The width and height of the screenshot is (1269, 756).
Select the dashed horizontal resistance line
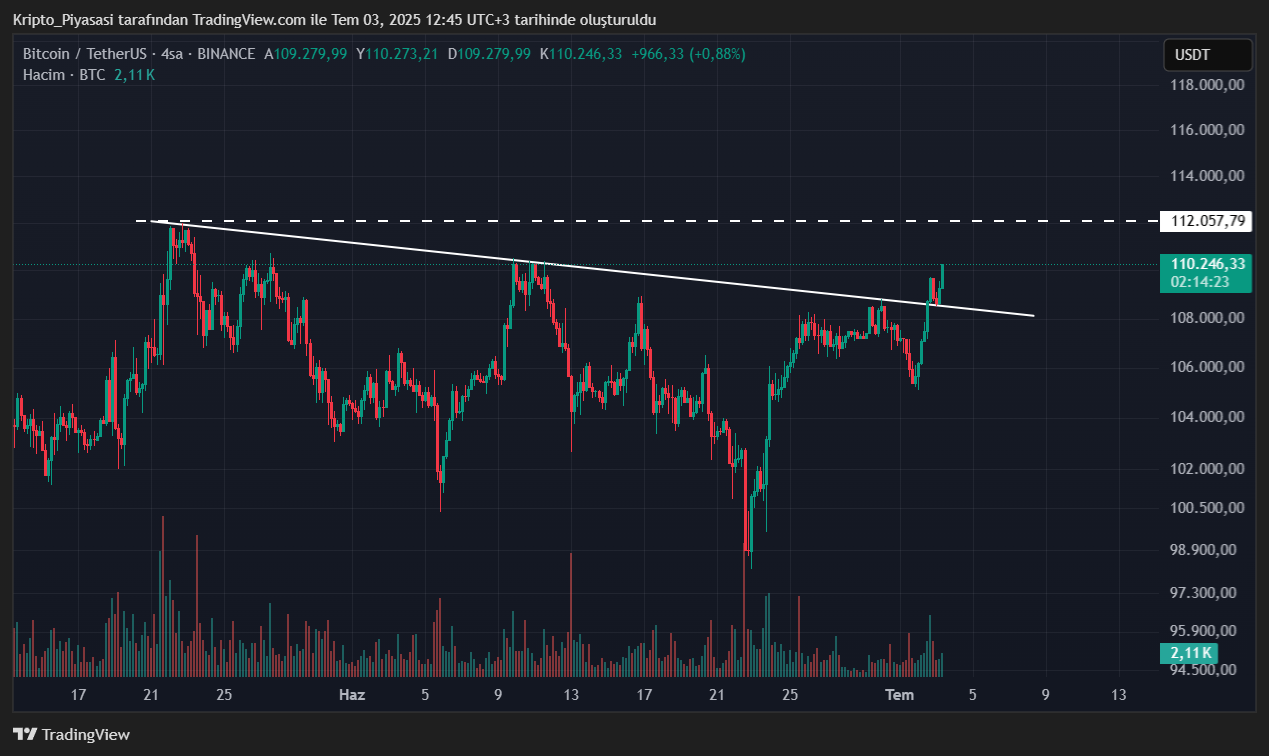point(700,220)
